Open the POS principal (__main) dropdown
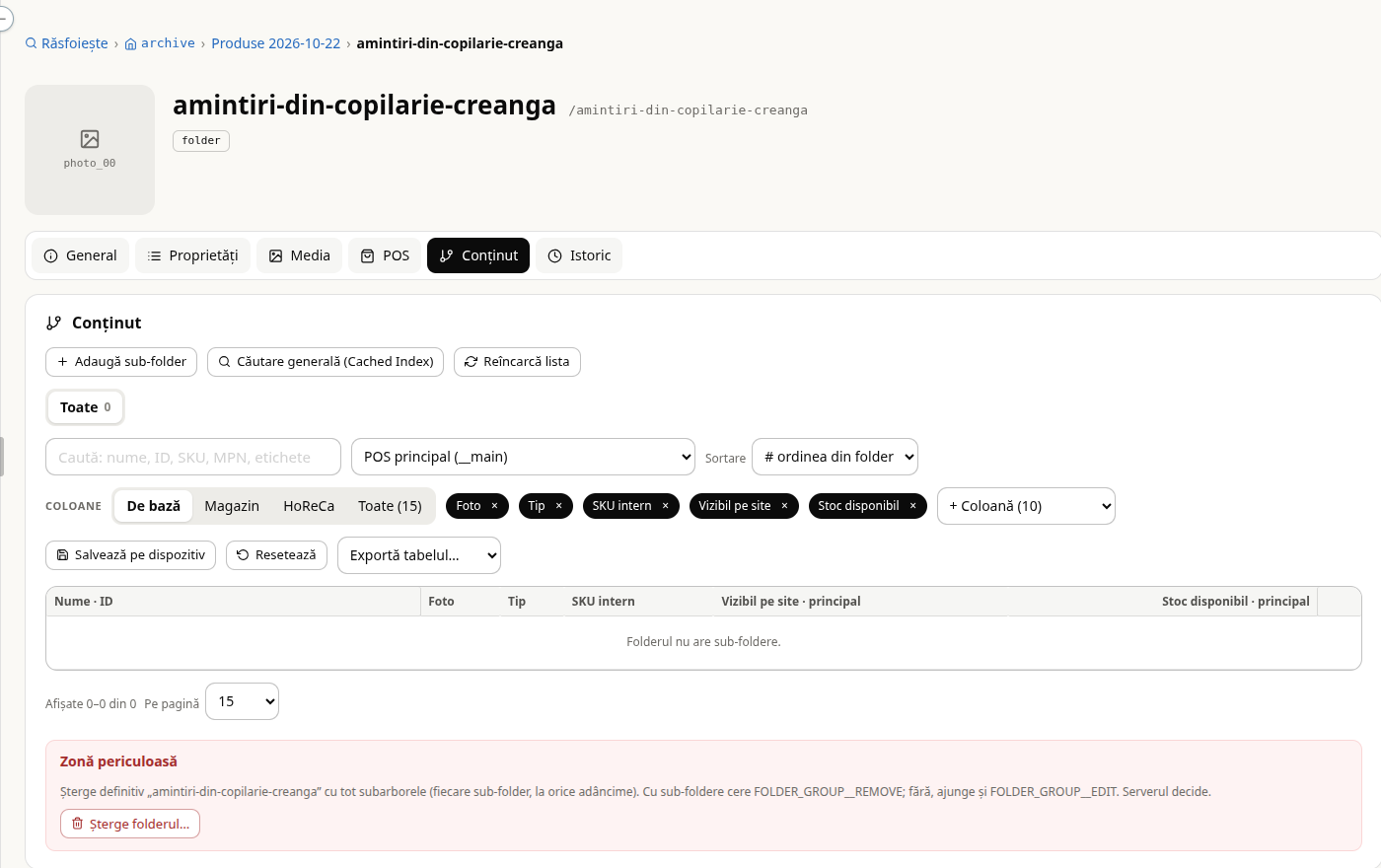Viewport: 1381px width, 868px height. (x=523, y=457)
